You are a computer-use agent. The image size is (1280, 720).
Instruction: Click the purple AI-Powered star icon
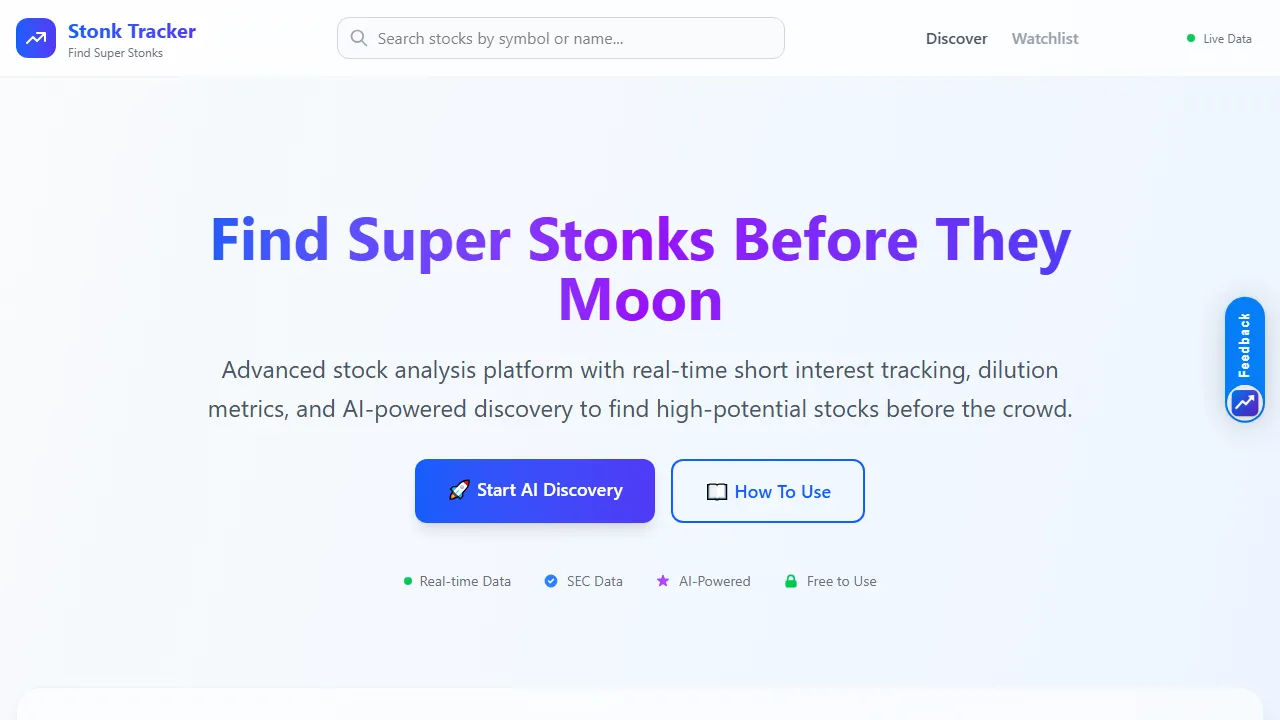pos(663,581)
